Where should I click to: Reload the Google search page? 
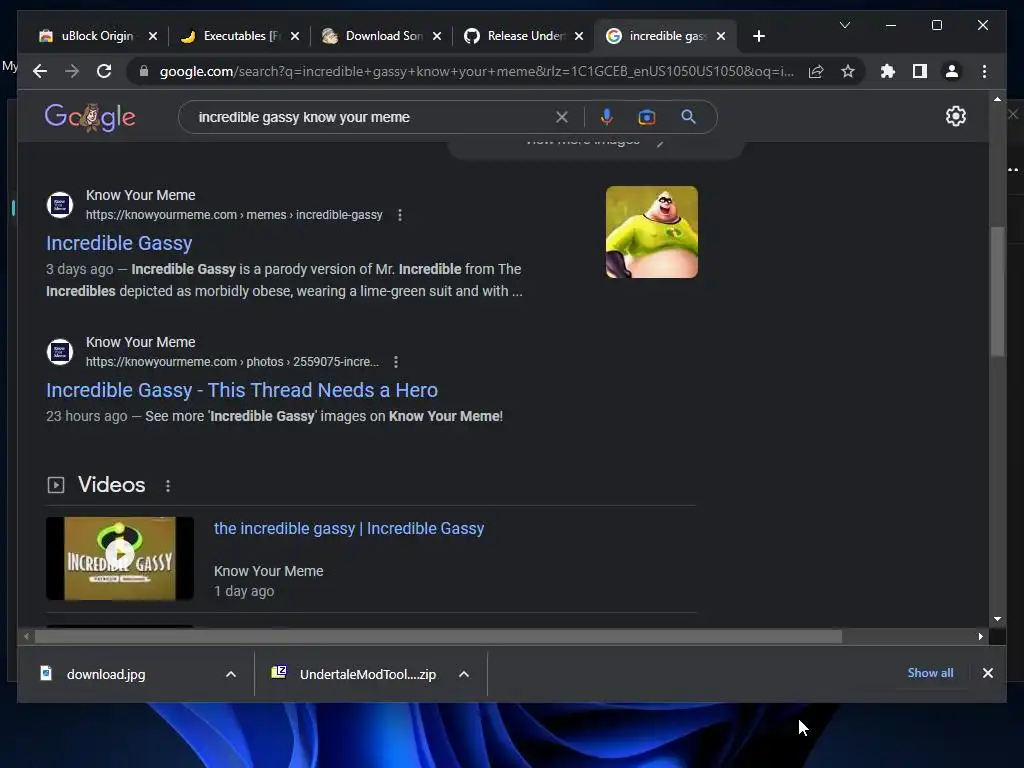click(104, 71)
